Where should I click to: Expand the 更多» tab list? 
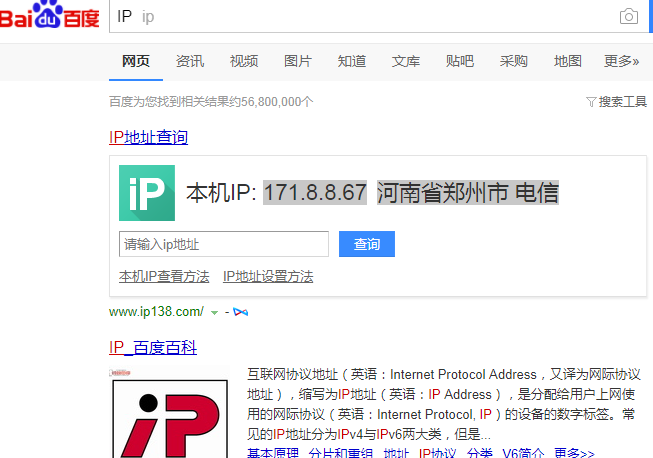[621, 61]
